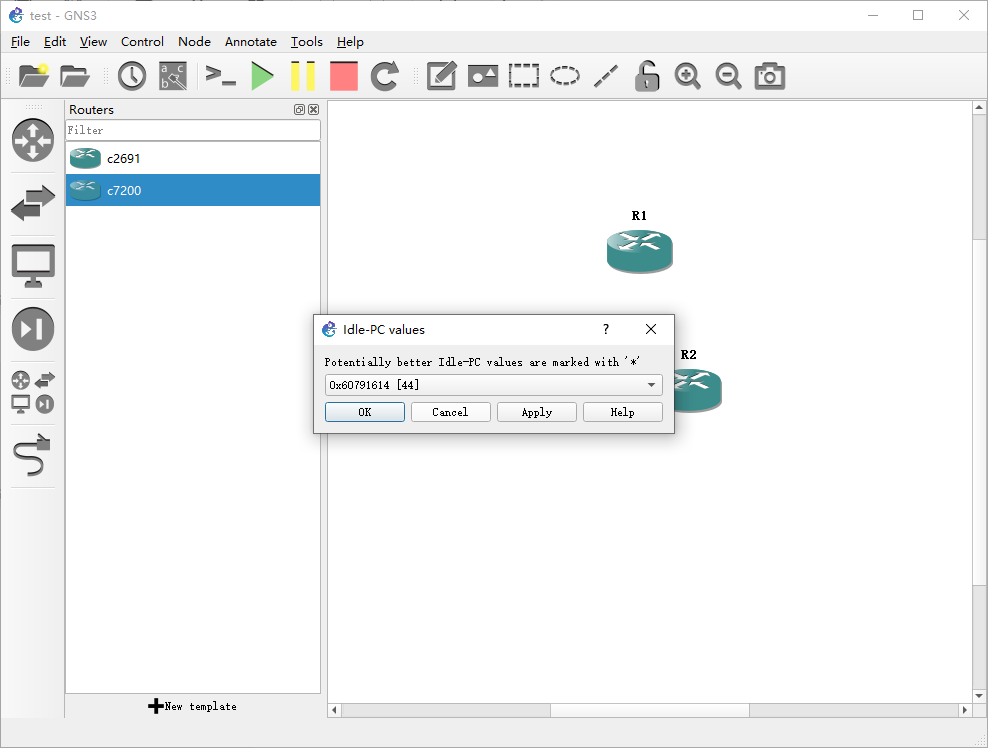Browse all devices sidebar icon
This screenshot has height=748, width=988.
(33, 392)
